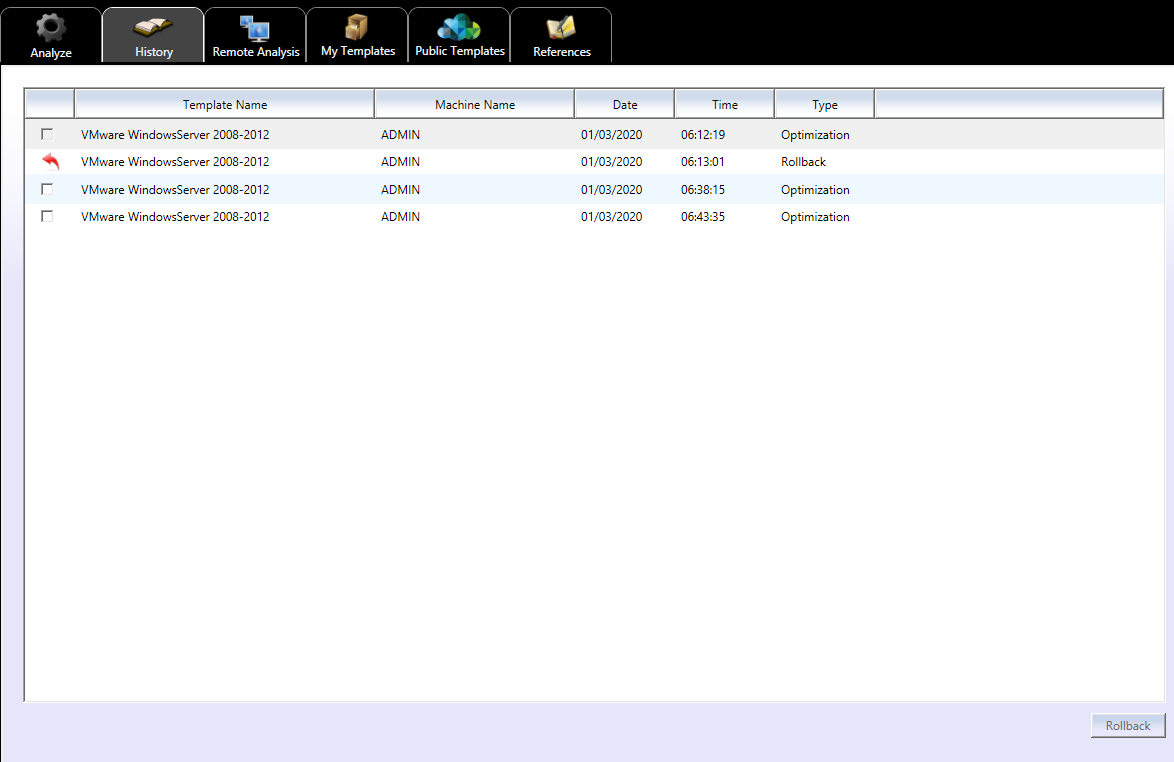Click the Public Templates cloud icon

(458, 28)
